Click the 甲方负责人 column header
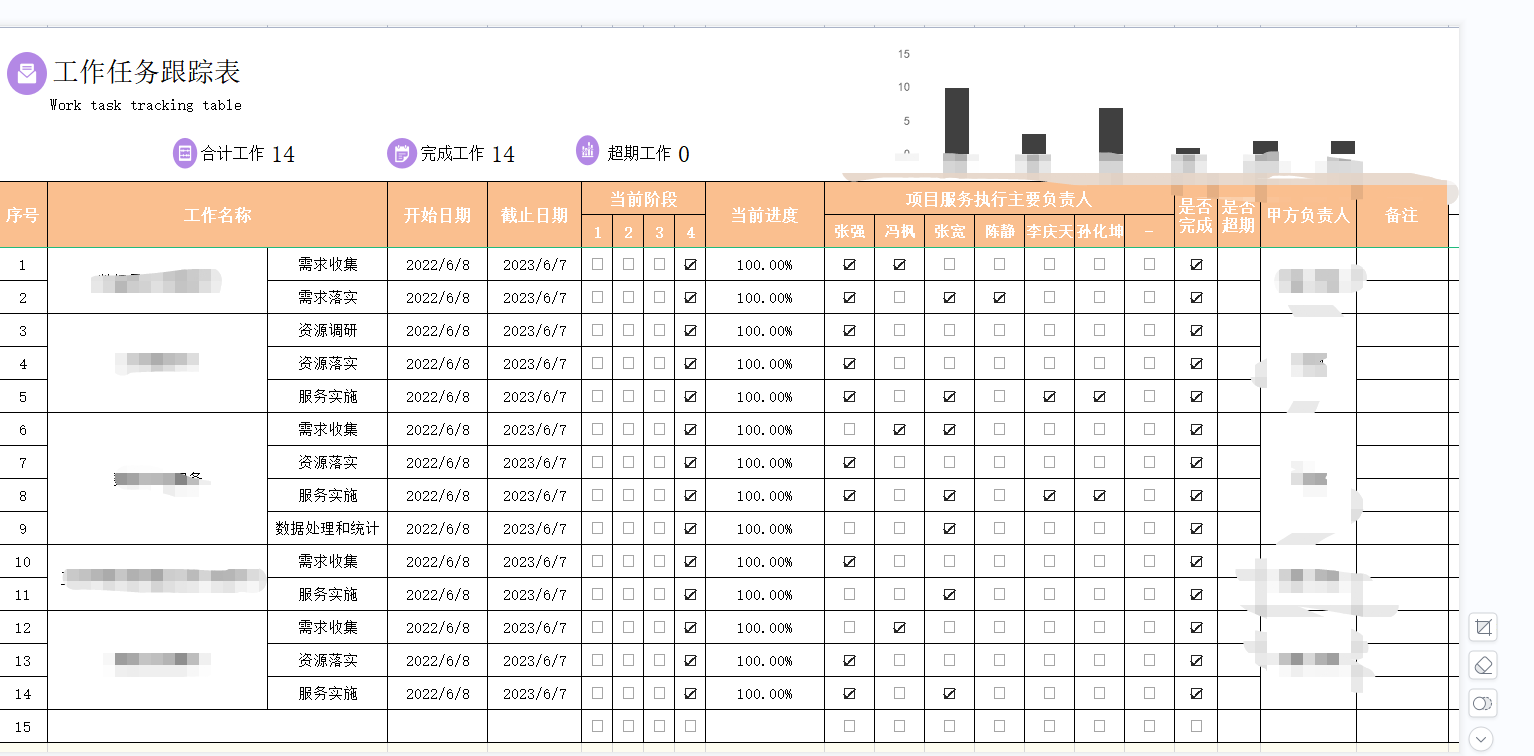 (x=1308, y=215)
